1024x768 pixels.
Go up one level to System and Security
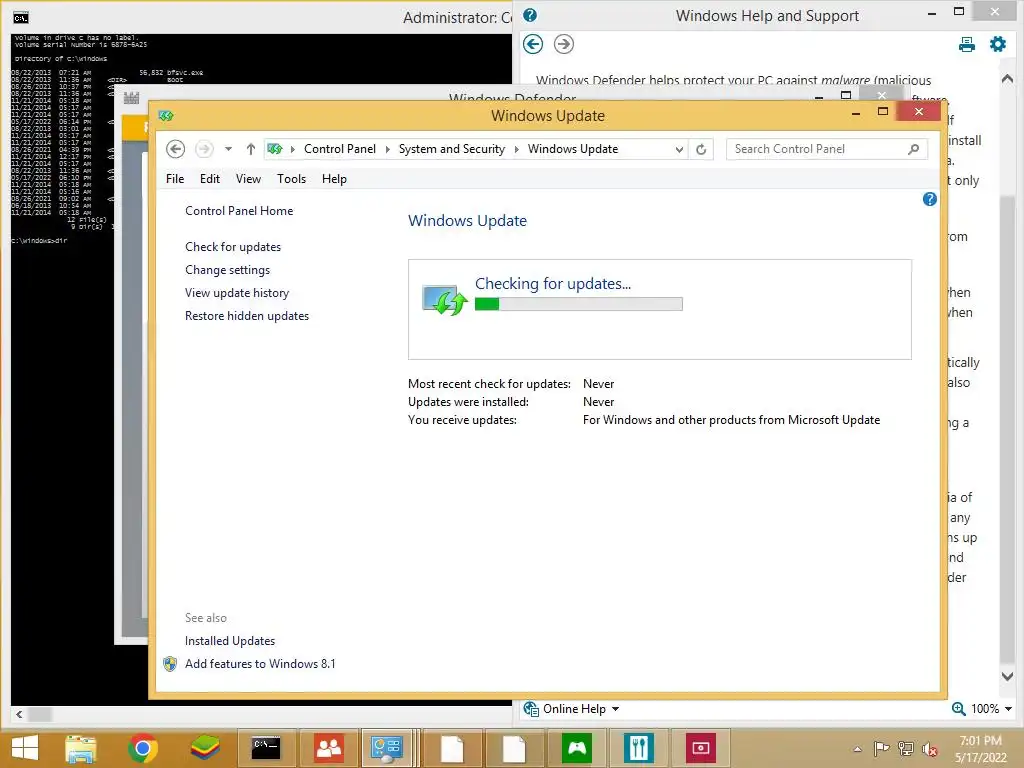[x=250, y=149]
